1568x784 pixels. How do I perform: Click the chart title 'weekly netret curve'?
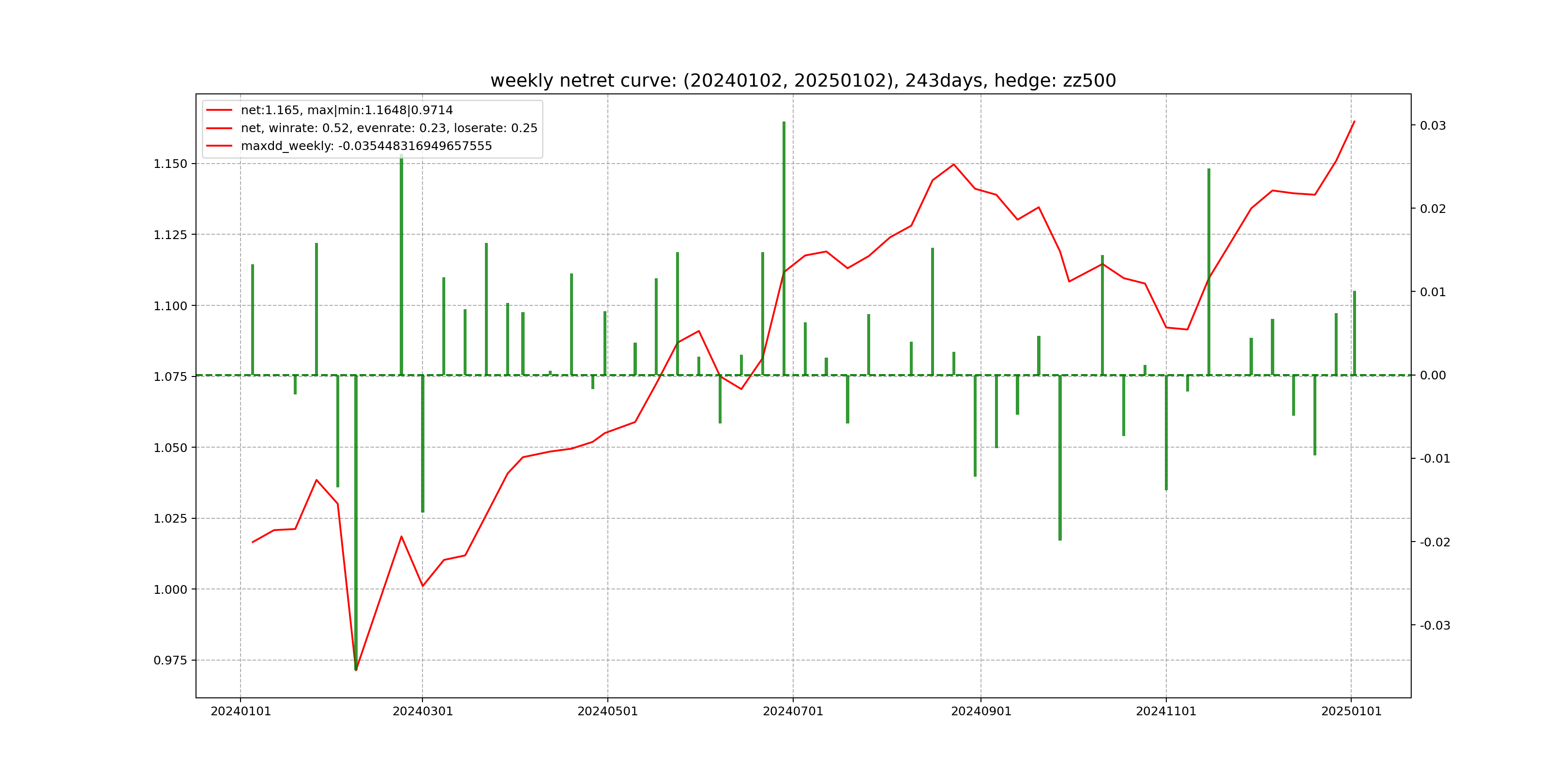click(x=803, y=80)
